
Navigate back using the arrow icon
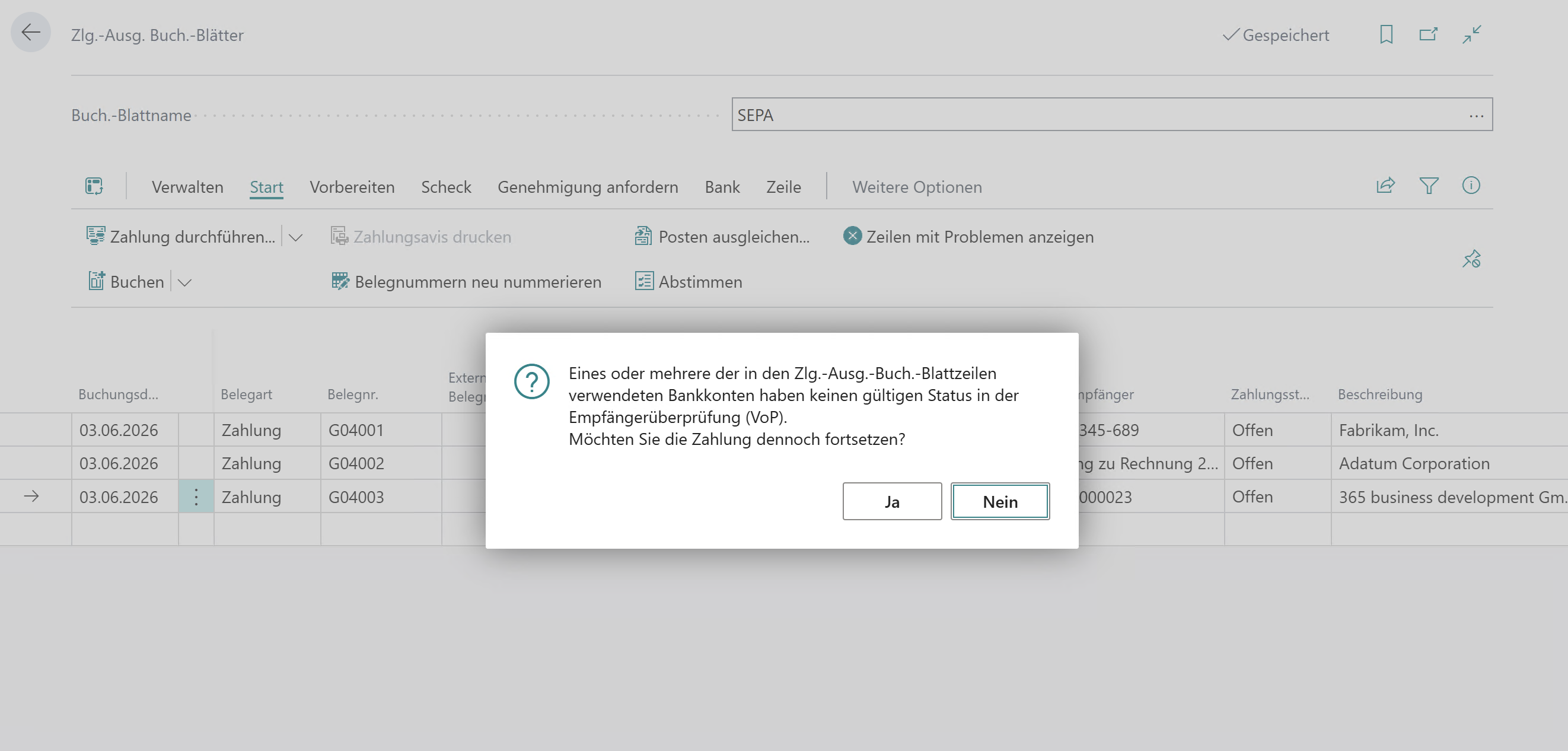pos(30,31)
